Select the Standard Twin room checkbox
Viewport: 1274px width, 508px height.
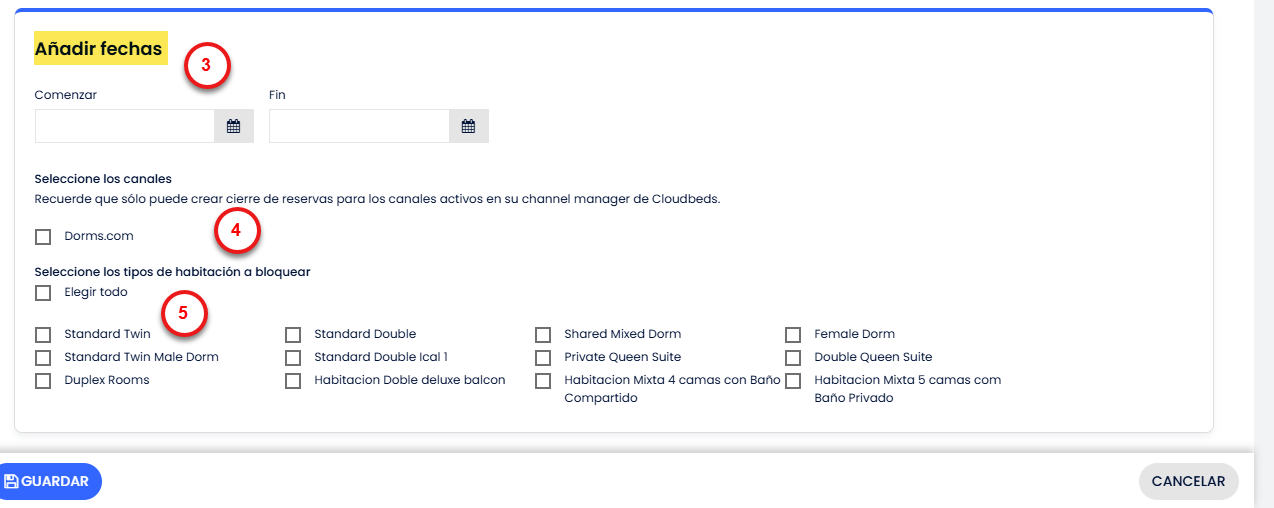(43, 335)
